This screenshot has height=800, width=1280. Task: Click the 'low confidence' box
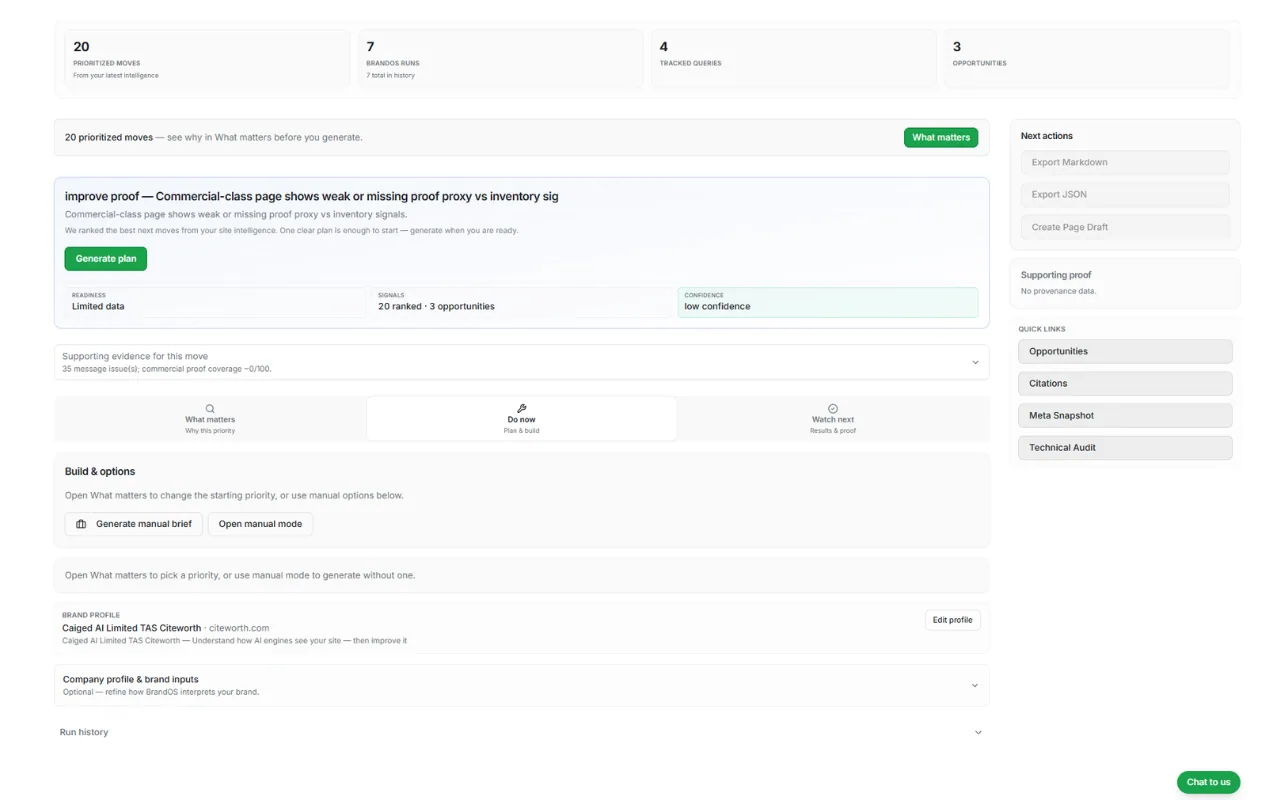[x=827, y=302]
